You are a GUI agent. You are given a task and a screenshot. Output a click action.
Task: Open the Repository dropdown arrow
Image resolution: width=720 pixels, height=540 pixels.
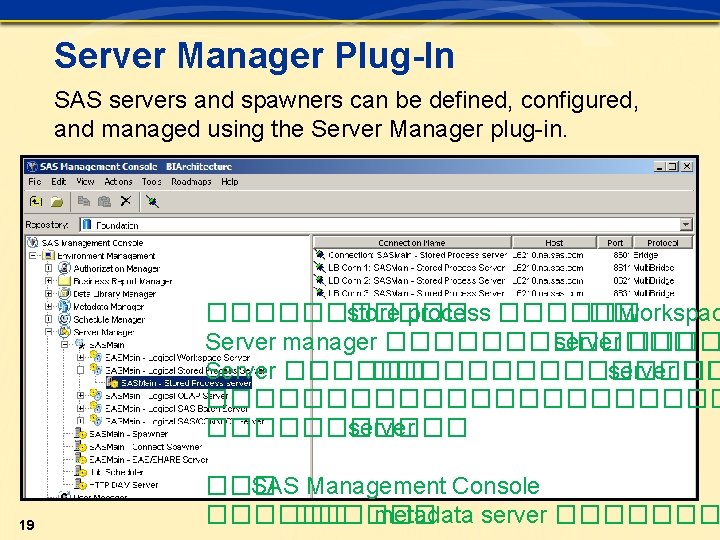point(686,225)
